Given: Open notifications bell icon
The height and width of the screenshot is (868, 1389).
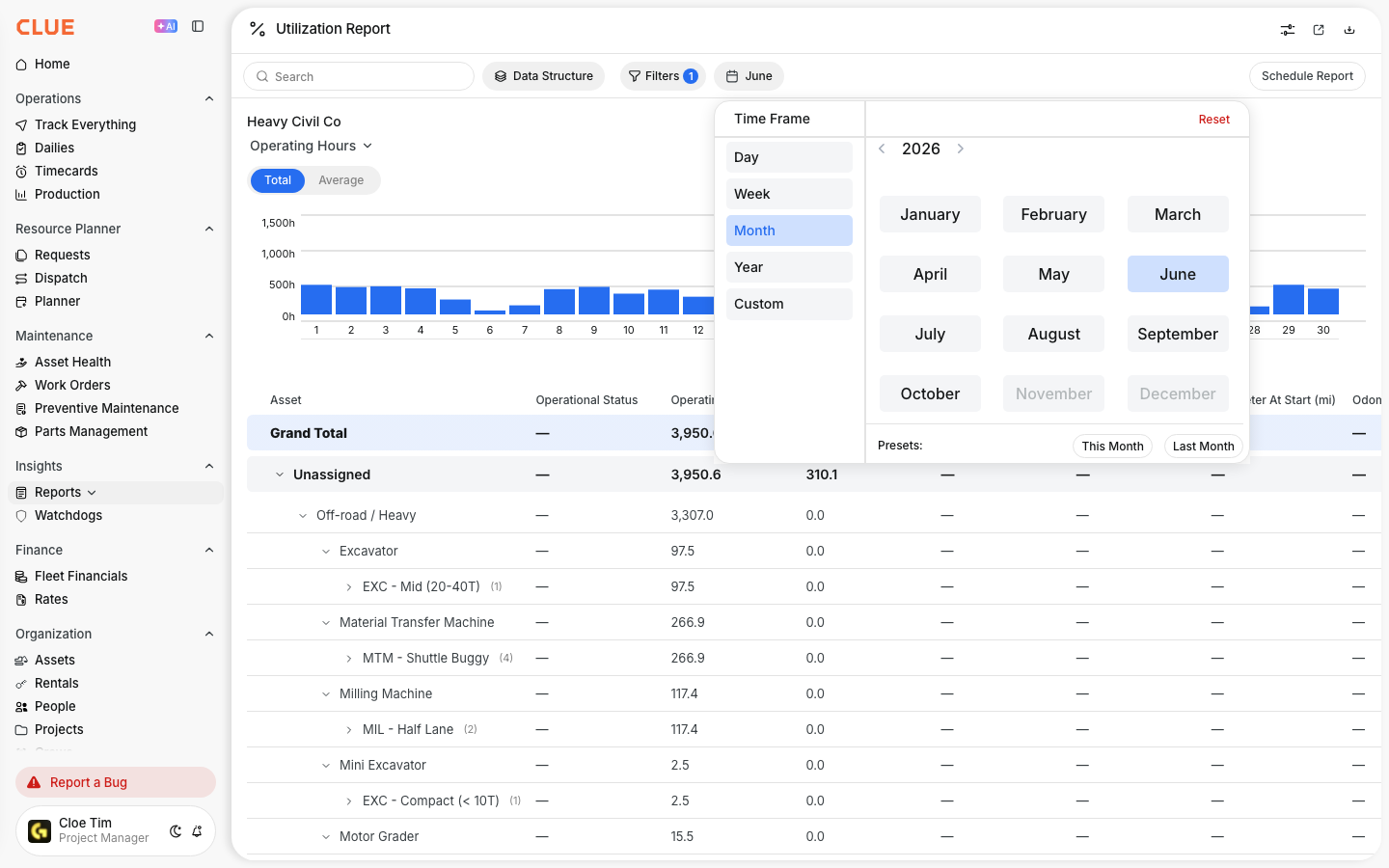Looking at the screenshot, I should pos(197,831).
